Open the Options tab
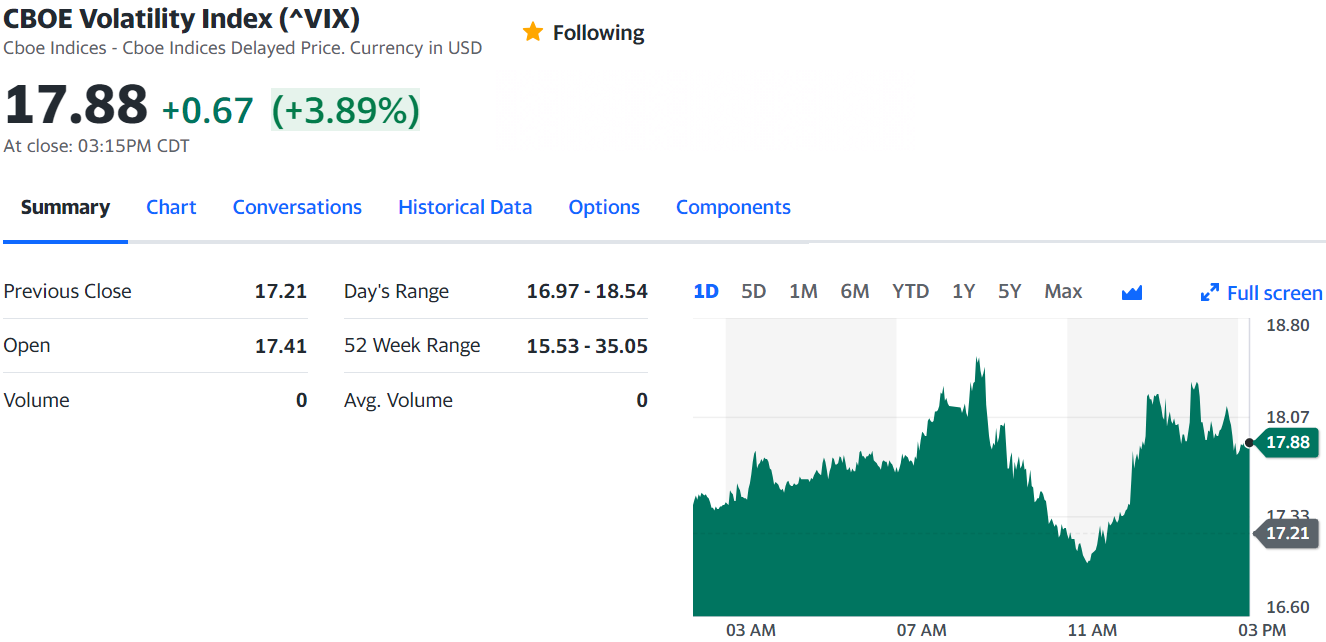The image size is (1326, 642). [604, 207]
